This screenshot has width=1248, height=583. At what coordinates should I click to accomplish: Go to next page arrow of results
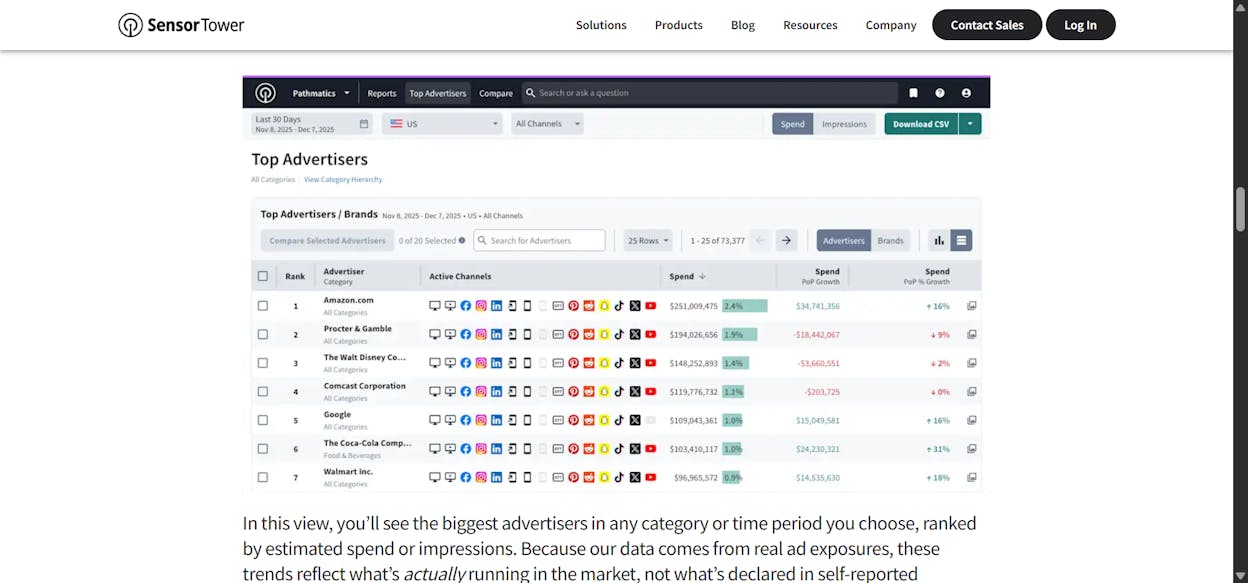click(x=787, y=240)
